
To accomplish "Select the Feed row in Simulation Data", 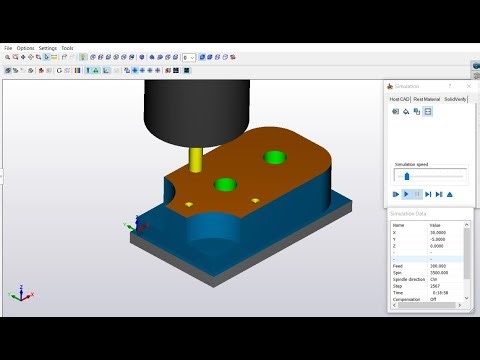I will click(427, 266).
